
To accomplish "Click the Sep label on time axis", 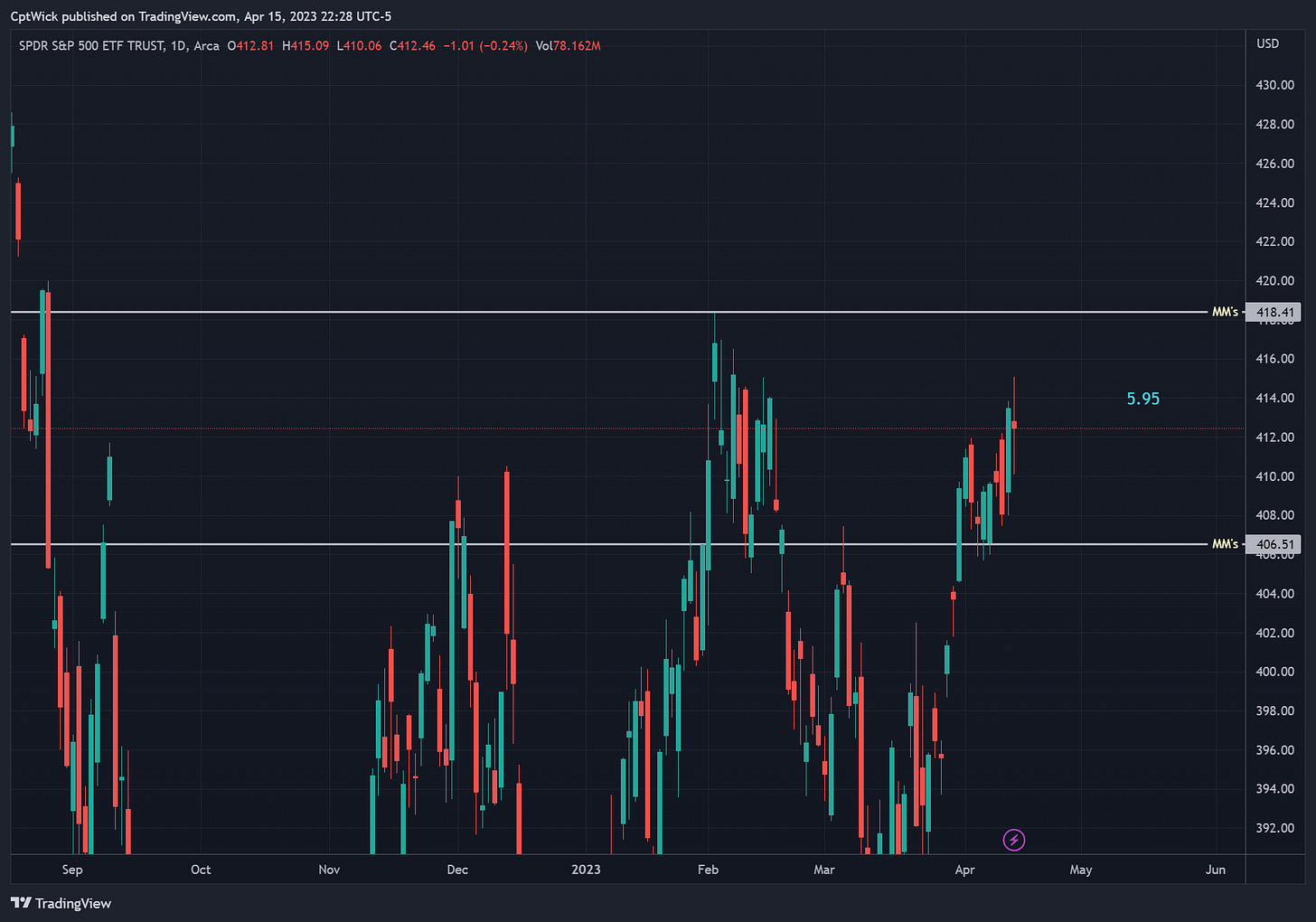I will point(72,870).
